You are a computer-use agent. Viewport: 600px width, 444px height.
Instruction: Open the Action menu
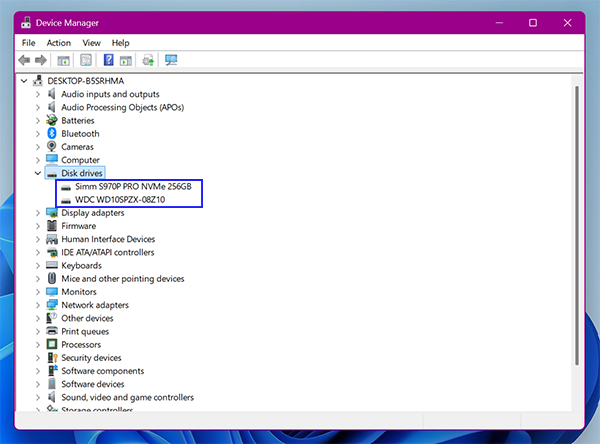pos(59,43)
